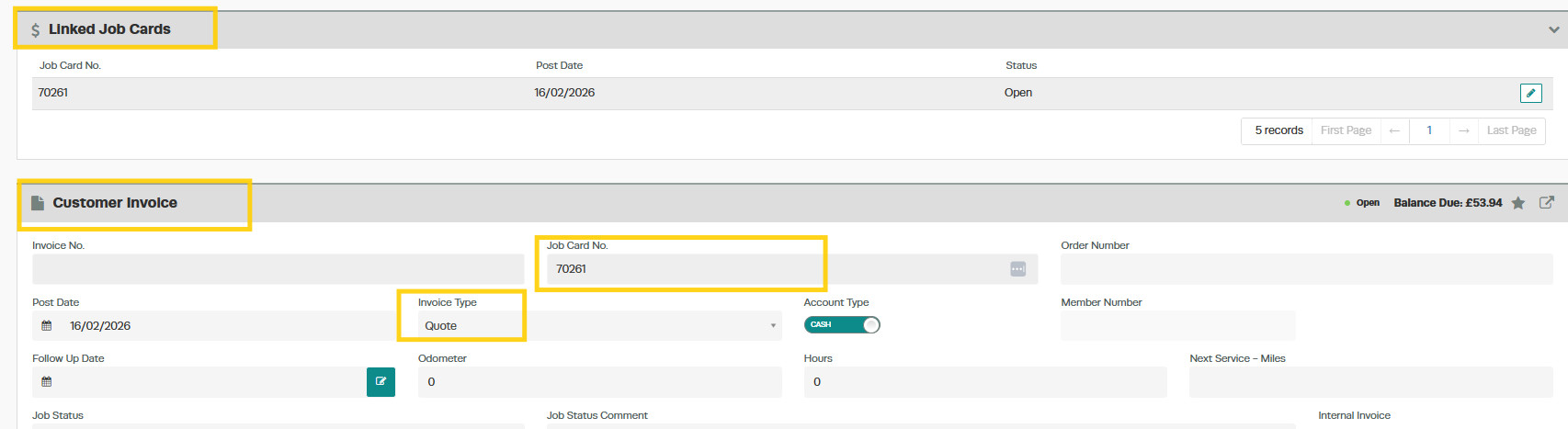
Task: Go to Last Page of job card records
Action: 1511,130
